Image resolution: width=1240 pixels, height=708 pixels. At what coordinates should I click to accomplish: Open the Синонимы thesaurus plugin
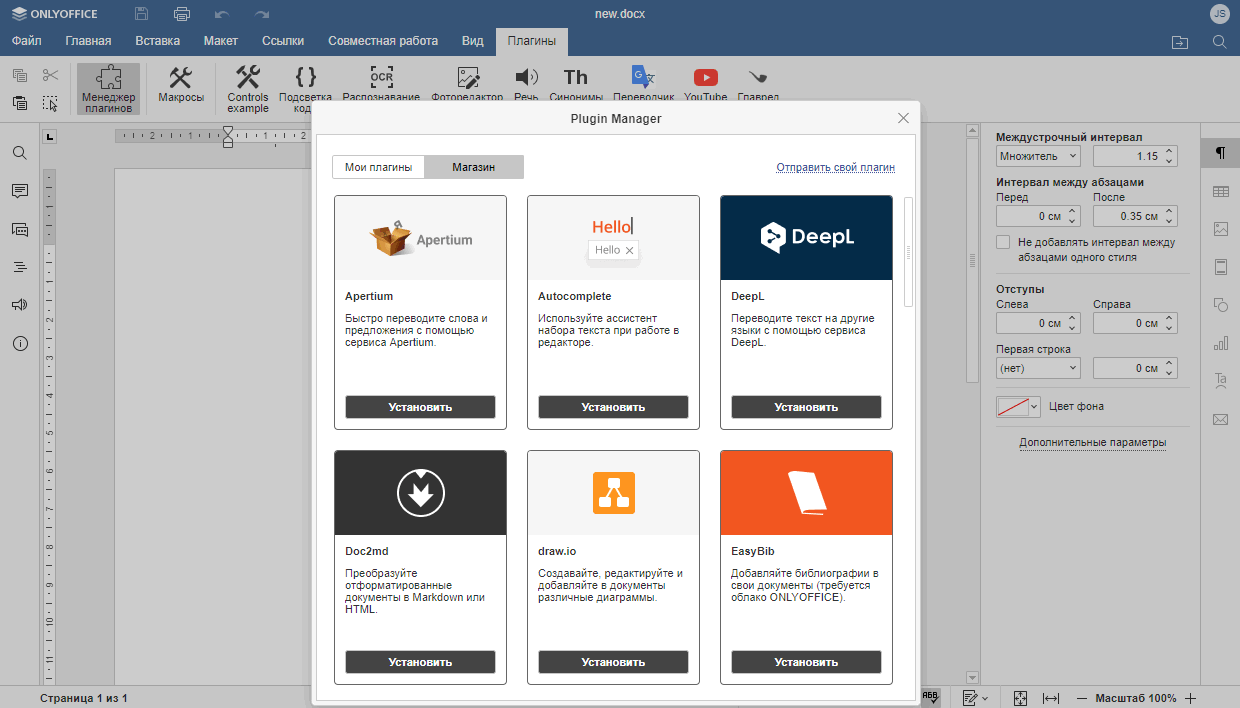[x=576, y=84]
